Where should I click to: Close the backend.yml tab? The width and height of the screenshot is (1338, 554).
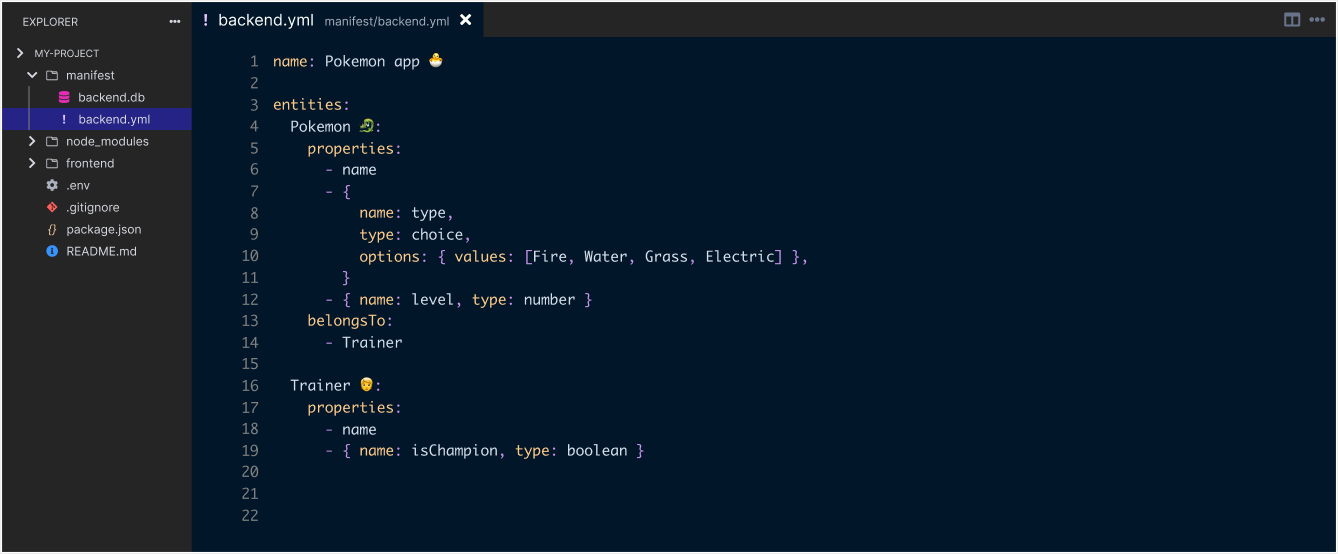coord(465,20)
